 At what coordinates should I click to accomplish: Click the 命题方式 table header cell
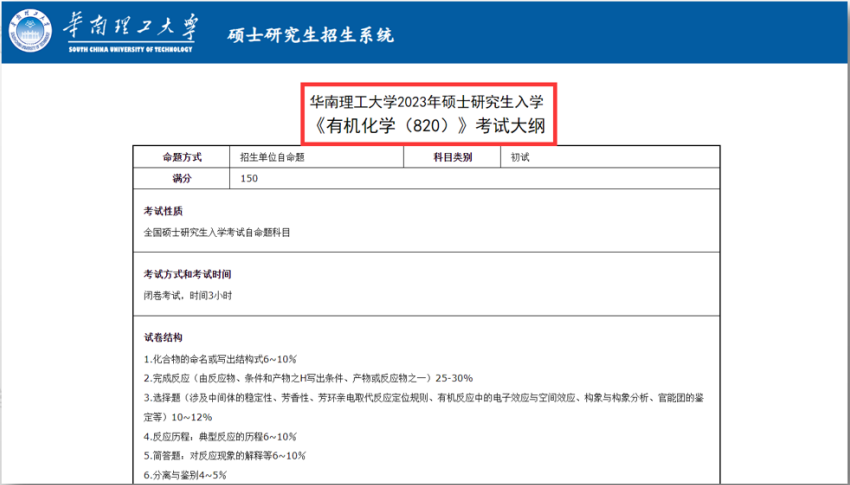(182, 157)
